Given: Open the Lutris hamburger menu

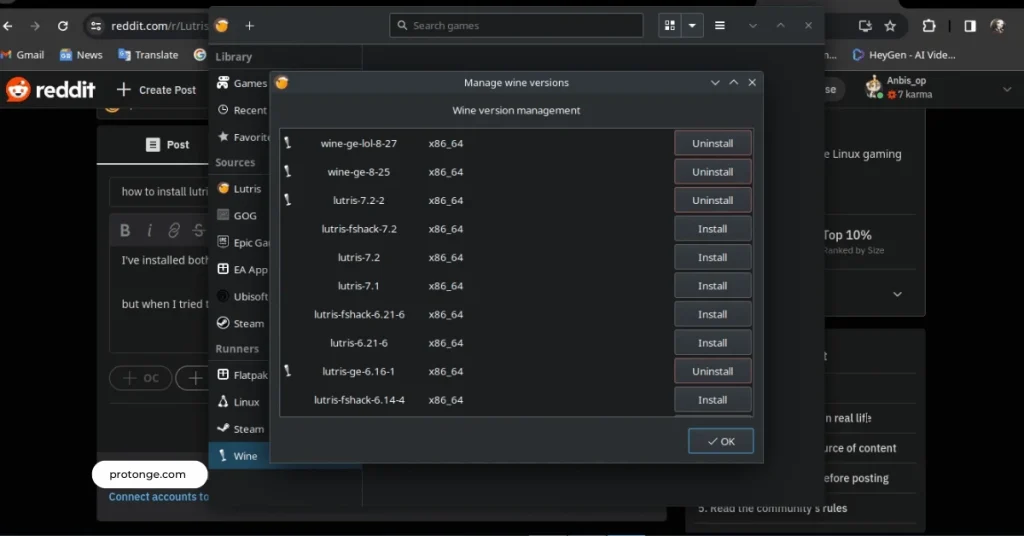Looking at the screenshot, I should [720, 26].
